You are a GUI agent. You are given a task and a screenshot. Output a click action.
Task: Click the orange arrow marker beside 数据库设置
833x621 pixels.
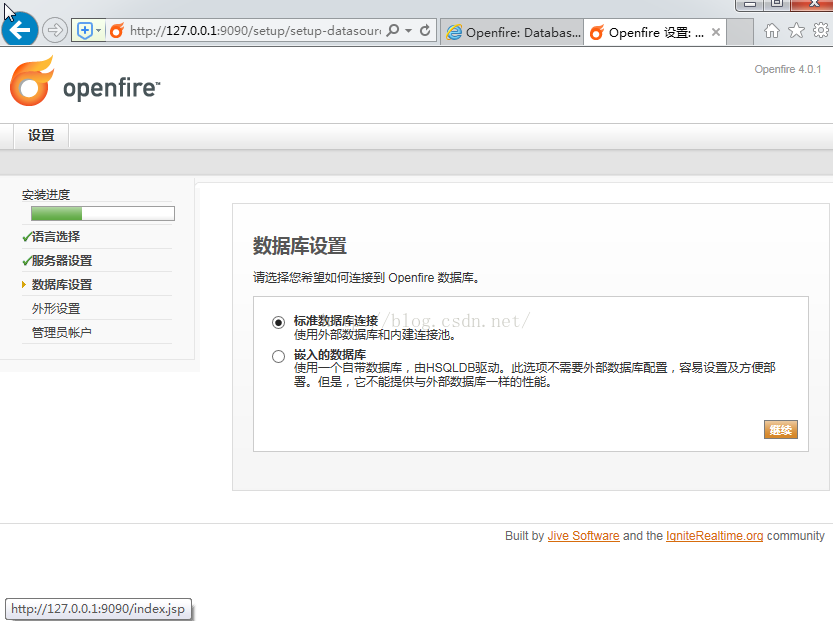click(24, 285)
